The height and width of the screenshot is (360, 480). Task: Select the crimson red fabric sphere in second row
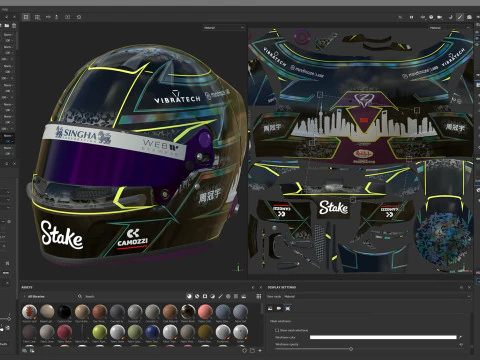coord(64,332)
